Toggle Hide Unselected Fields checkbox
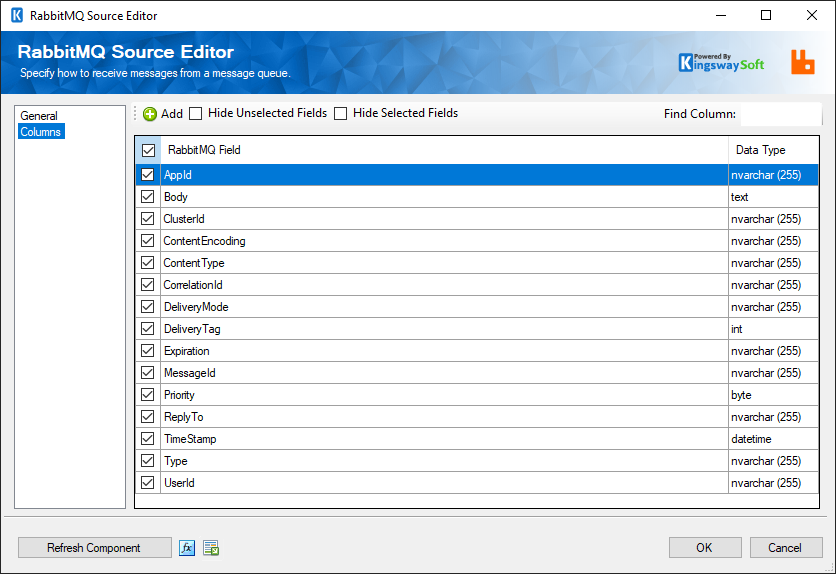 coord(196,114)
